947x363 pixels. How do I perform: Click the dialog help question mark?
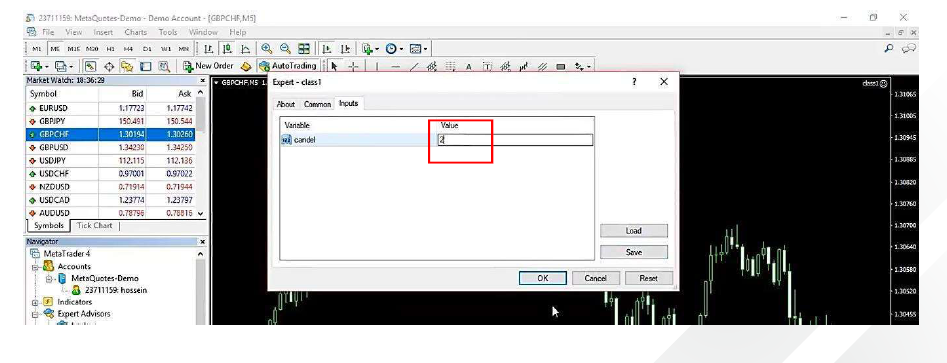click(x=634, y=82)
